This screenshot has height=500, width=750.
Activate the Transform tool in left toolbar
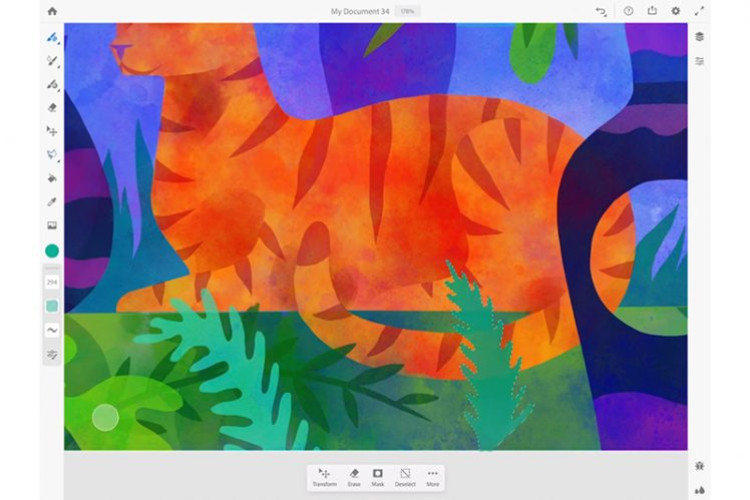(x=52, y=131)
